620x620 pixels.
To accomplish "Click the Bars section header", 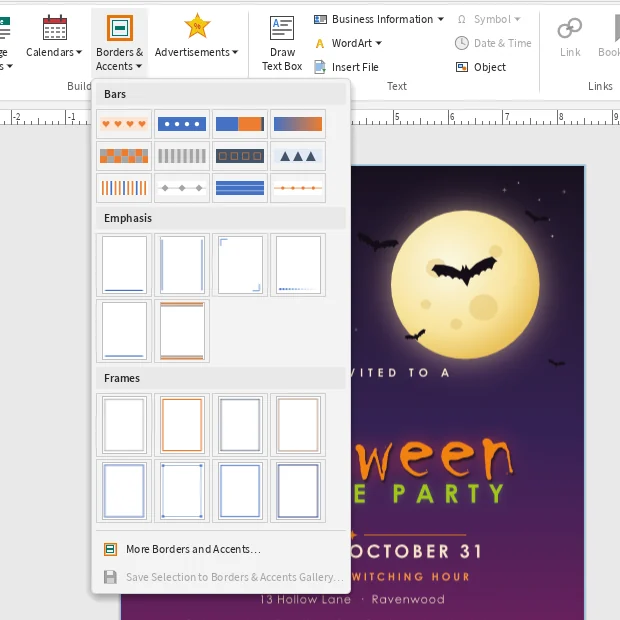I will [221, 94].
